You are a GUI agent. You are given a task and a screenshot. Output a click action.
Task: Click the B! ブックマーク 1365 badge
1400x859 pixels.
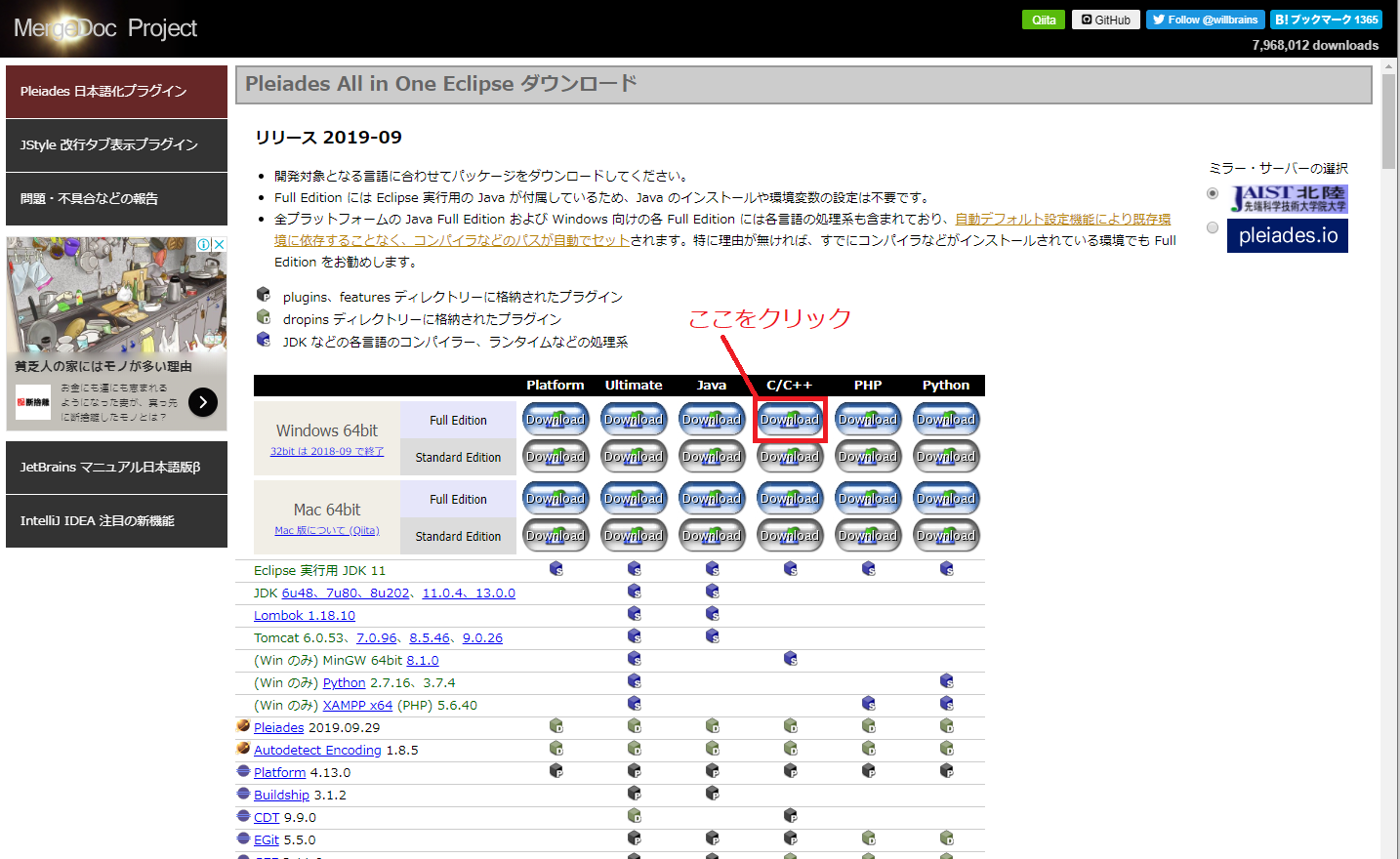pyautogui.click(x=1326, y=20)
